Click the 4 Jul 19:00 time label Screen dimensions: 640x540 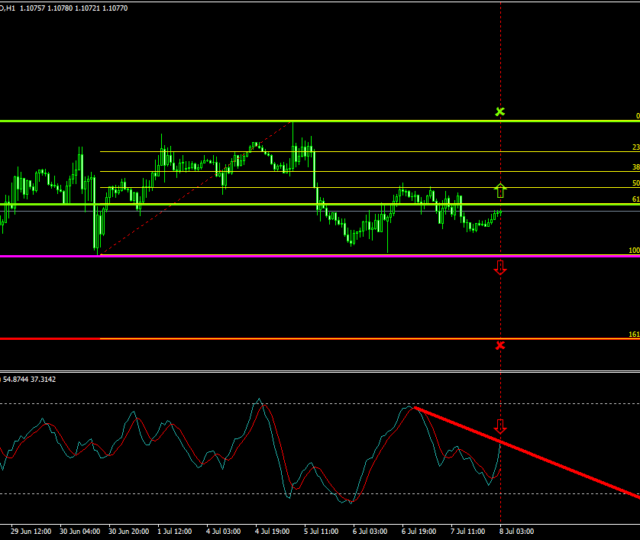272,531
